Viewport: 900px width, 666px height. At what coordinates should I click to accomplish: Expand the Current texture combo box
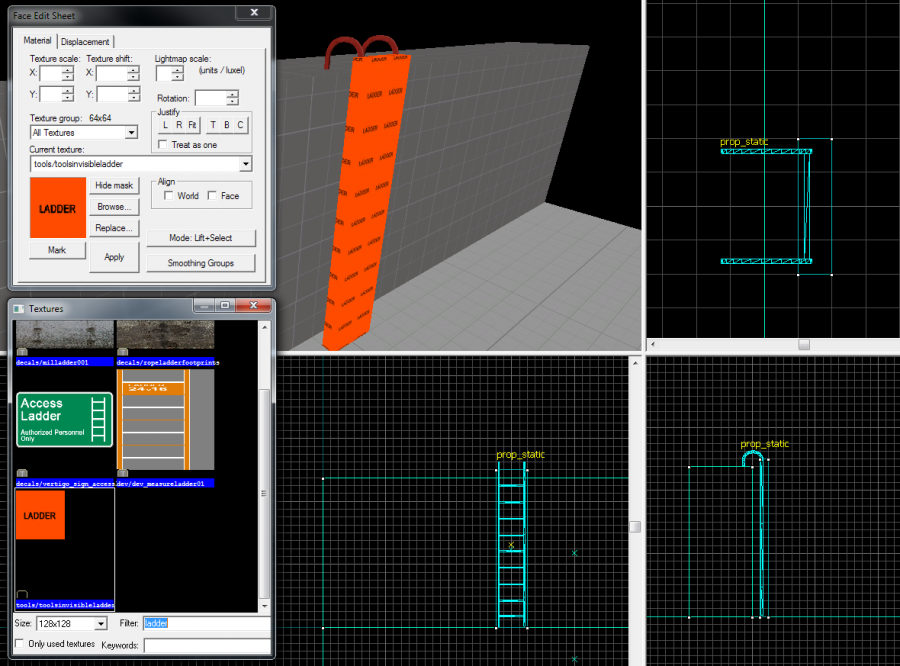coord(246,164)
